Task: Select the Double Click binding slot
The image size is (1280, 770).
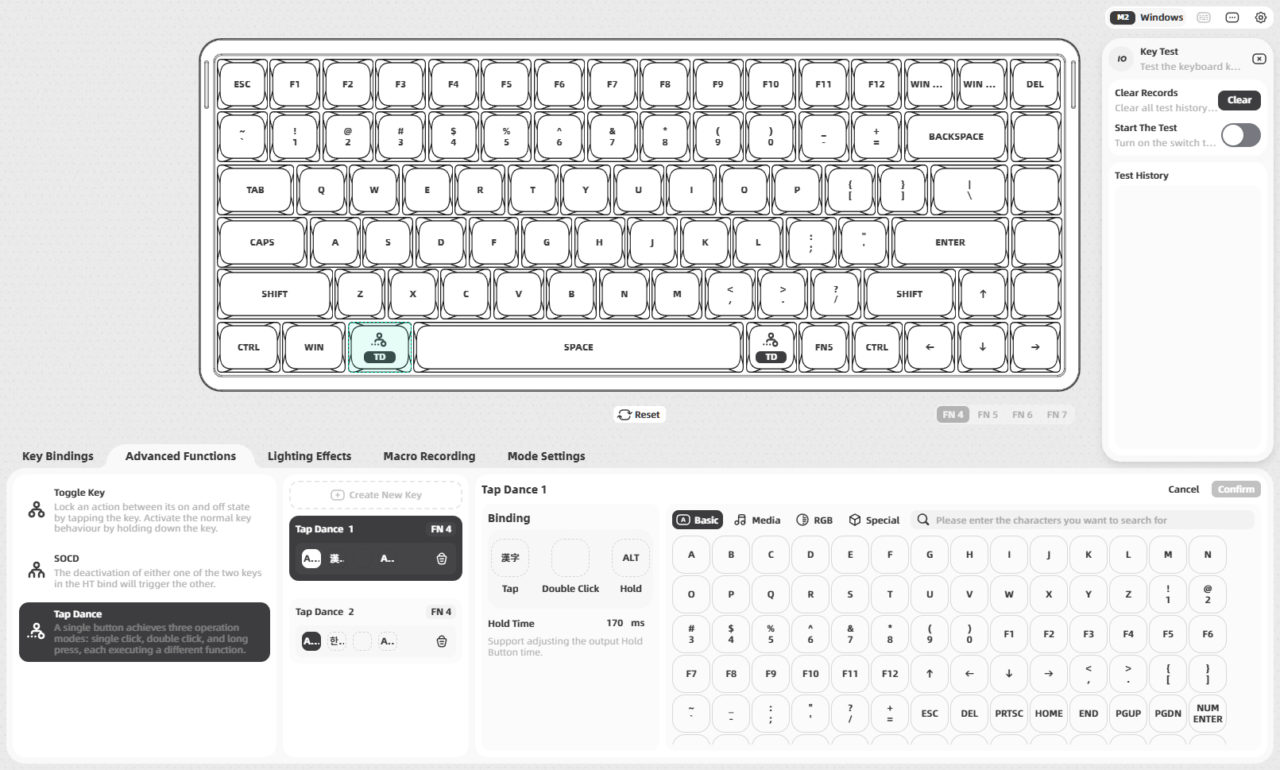Action: click(570, 557)
